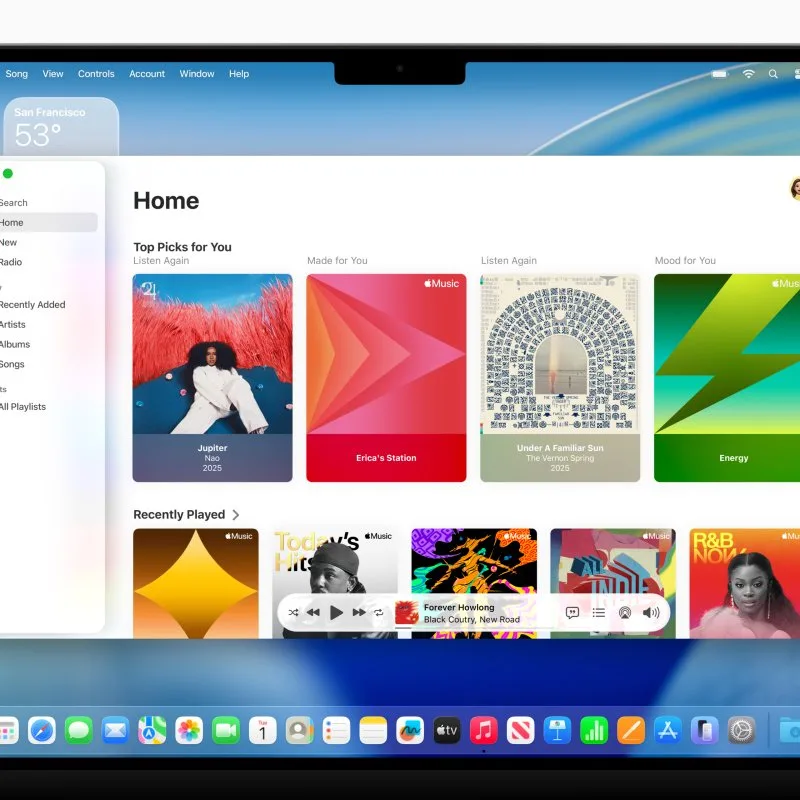Toggle shuffle in the mini player
The width and height of the screenshot is (800, 800).
click(x=293, y=612)
